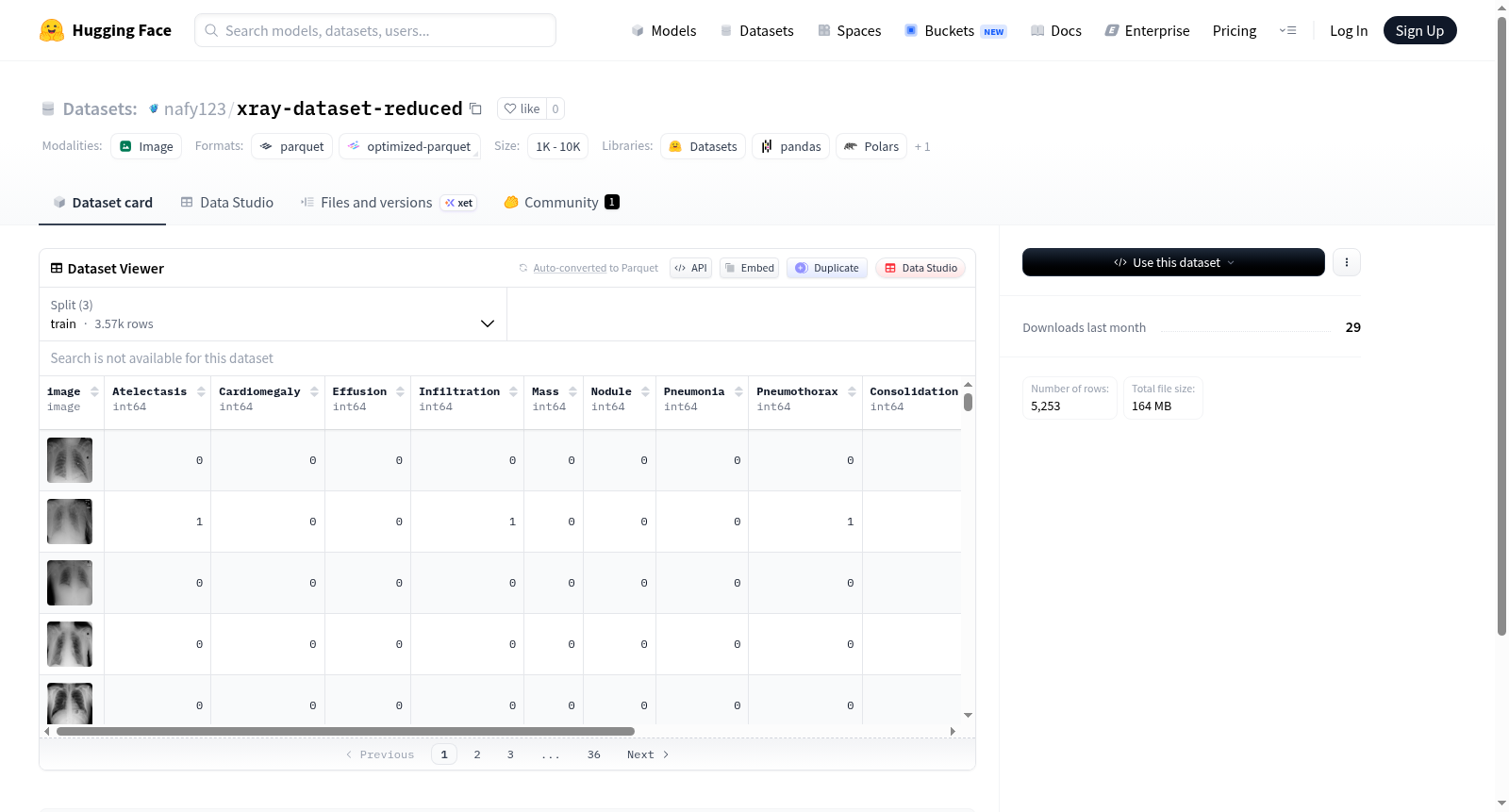Click the 1K - 10K size tag

(x=558, y=146)
